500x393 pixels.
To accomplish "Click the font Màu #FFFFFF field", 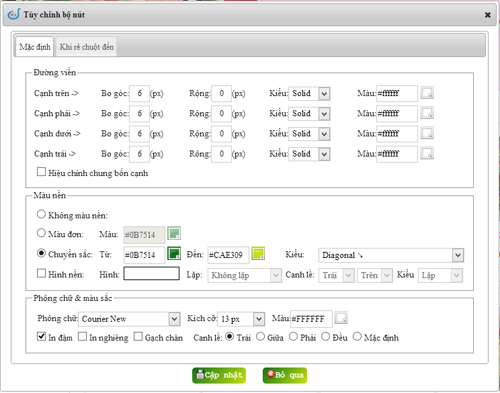I will point(311,319).
